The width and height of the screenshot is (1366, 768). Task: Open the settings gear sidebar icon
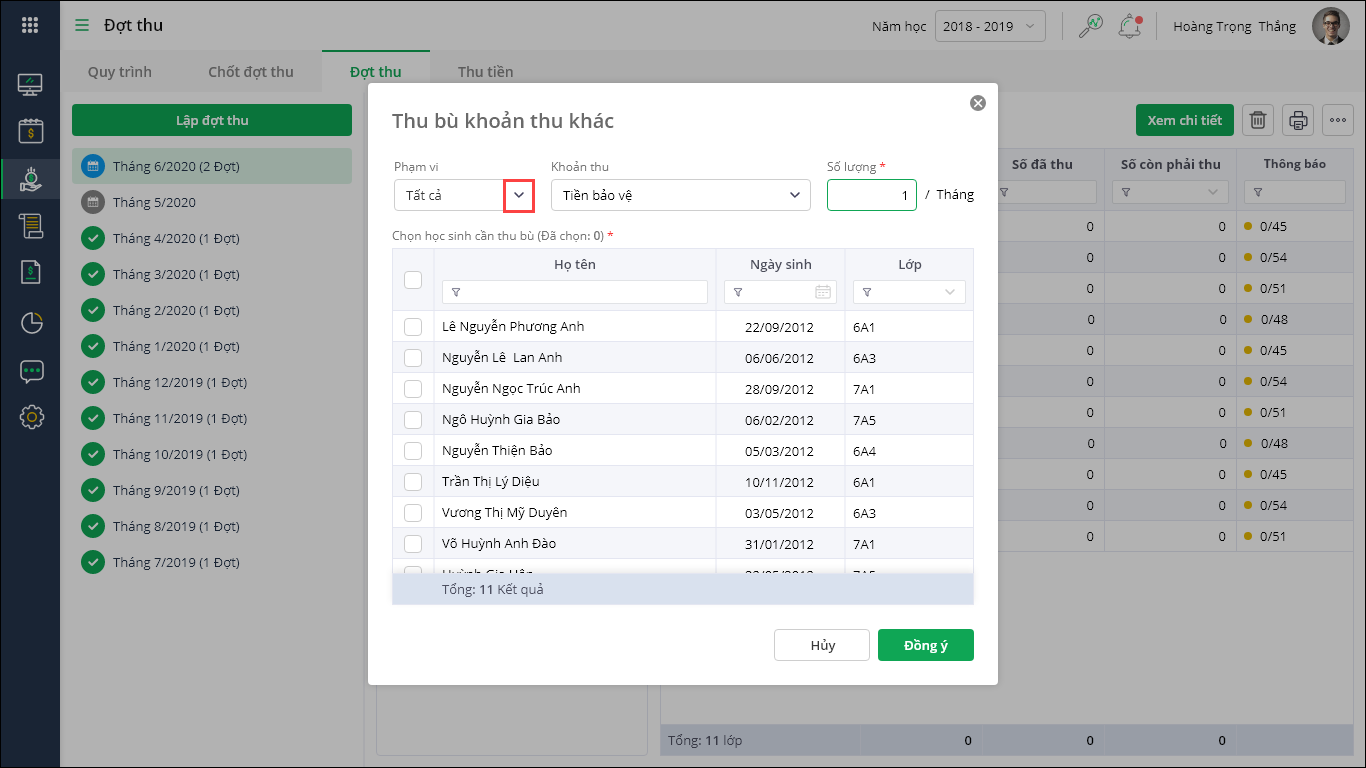tap(31, 417)
